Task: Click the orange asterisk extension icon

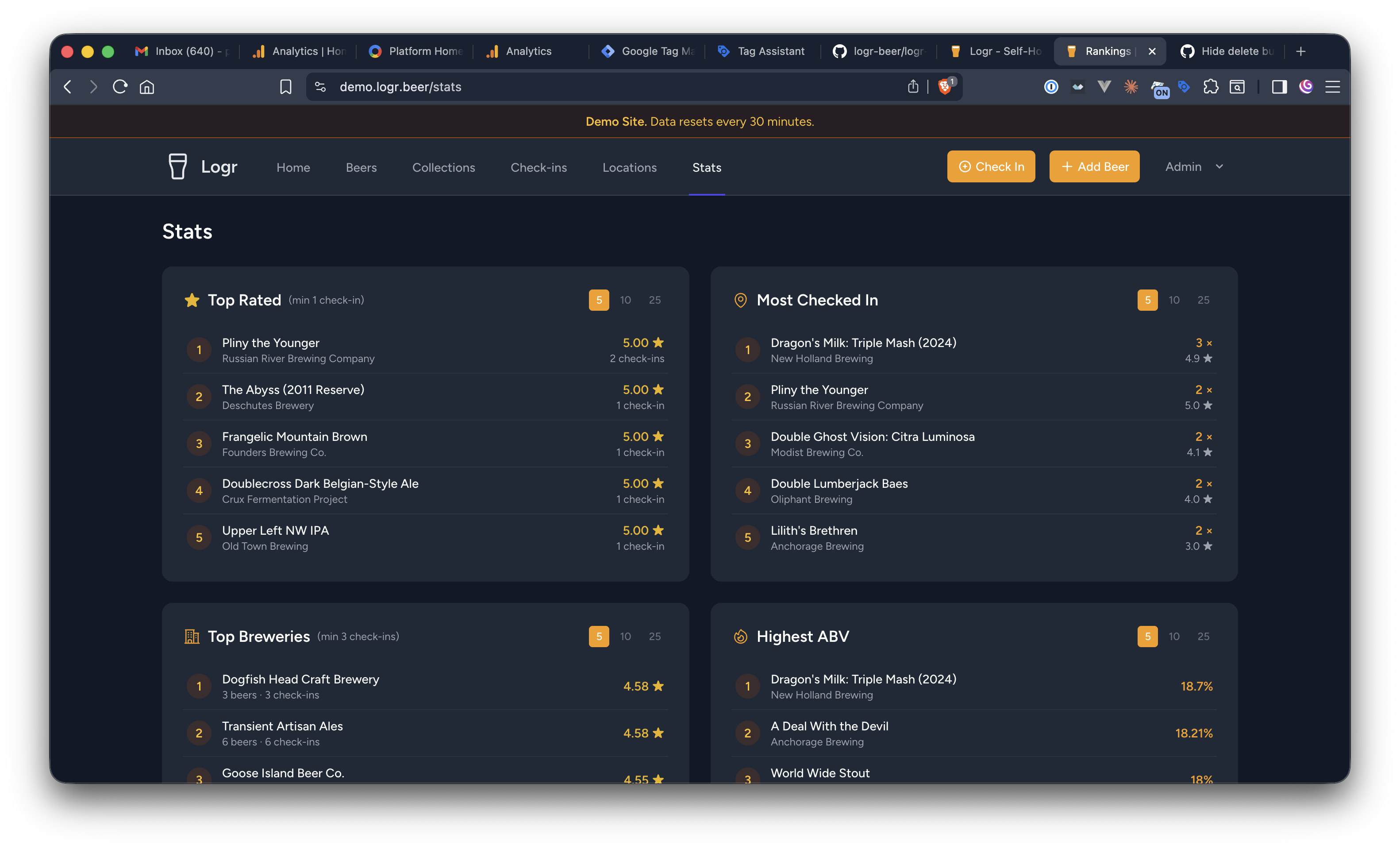Action: point(1131,86)
